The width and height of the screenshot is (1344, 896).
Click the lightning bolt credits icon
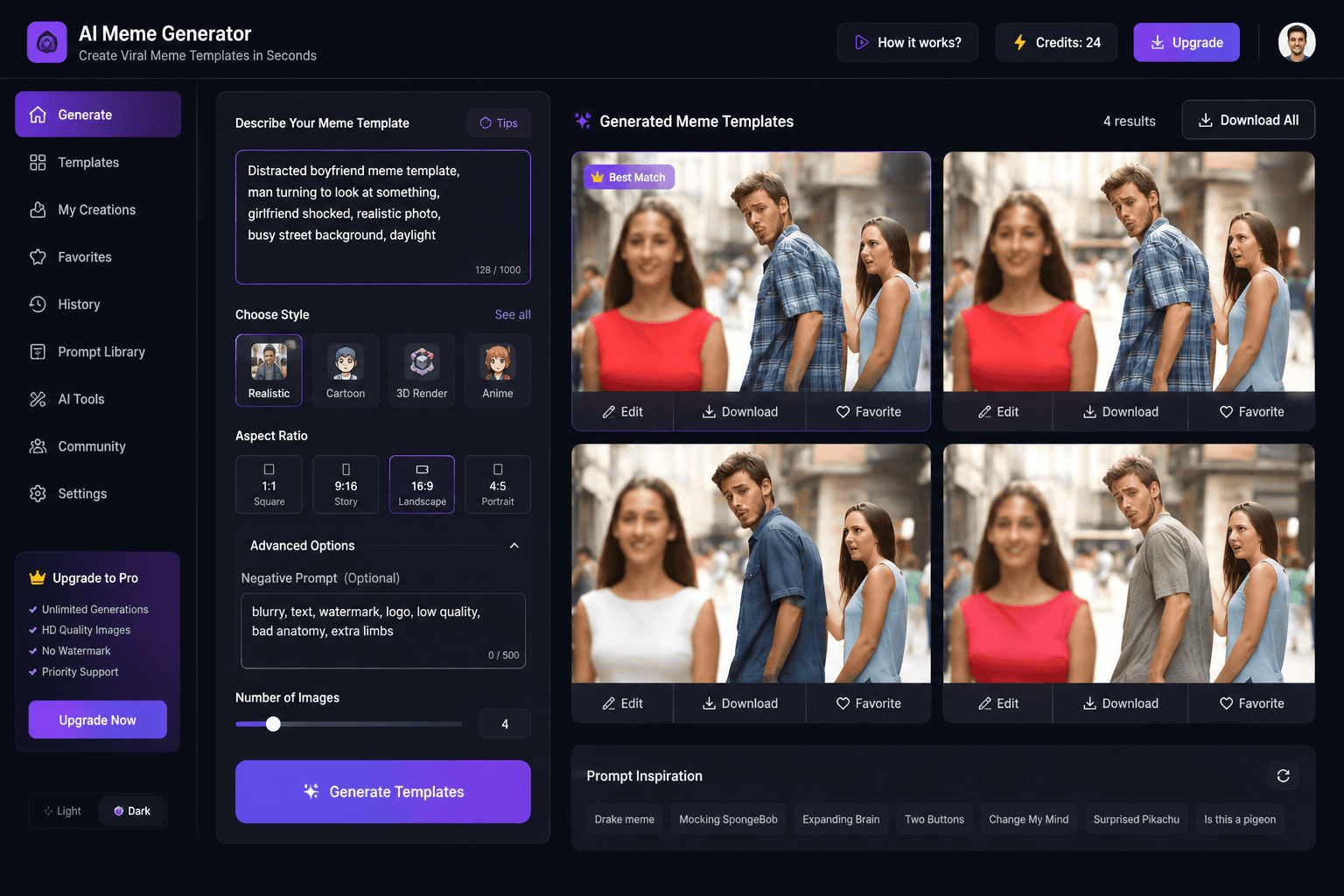click(x=1019, y=42)
